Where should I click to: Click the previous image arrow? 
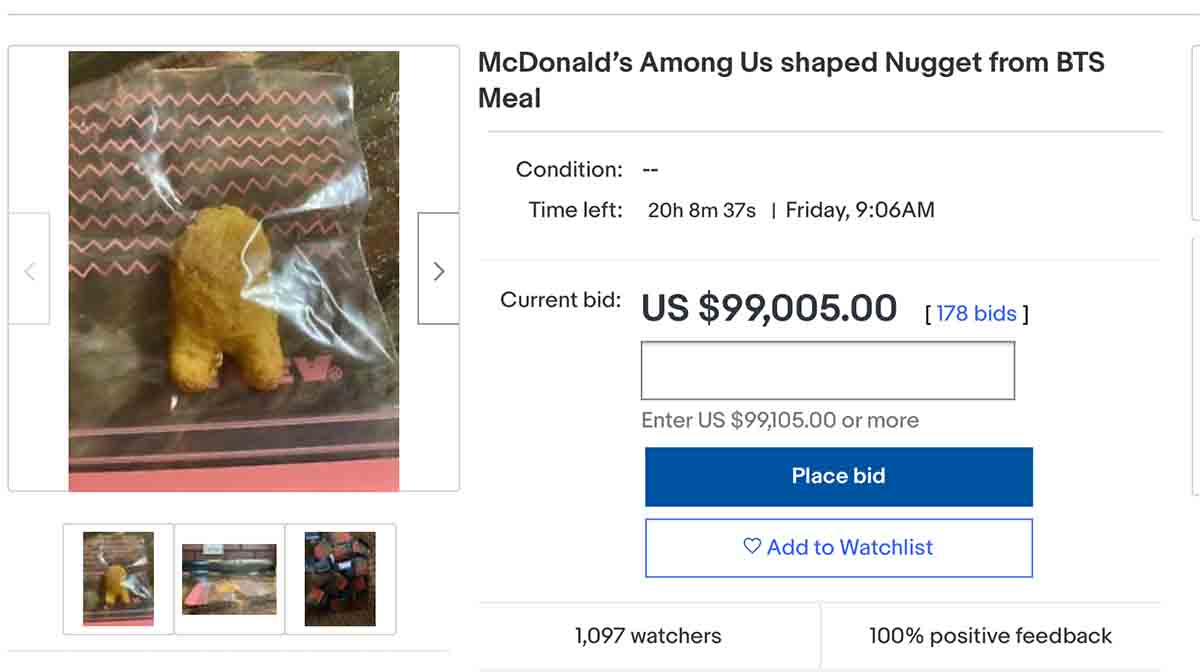tap(29, 270)
